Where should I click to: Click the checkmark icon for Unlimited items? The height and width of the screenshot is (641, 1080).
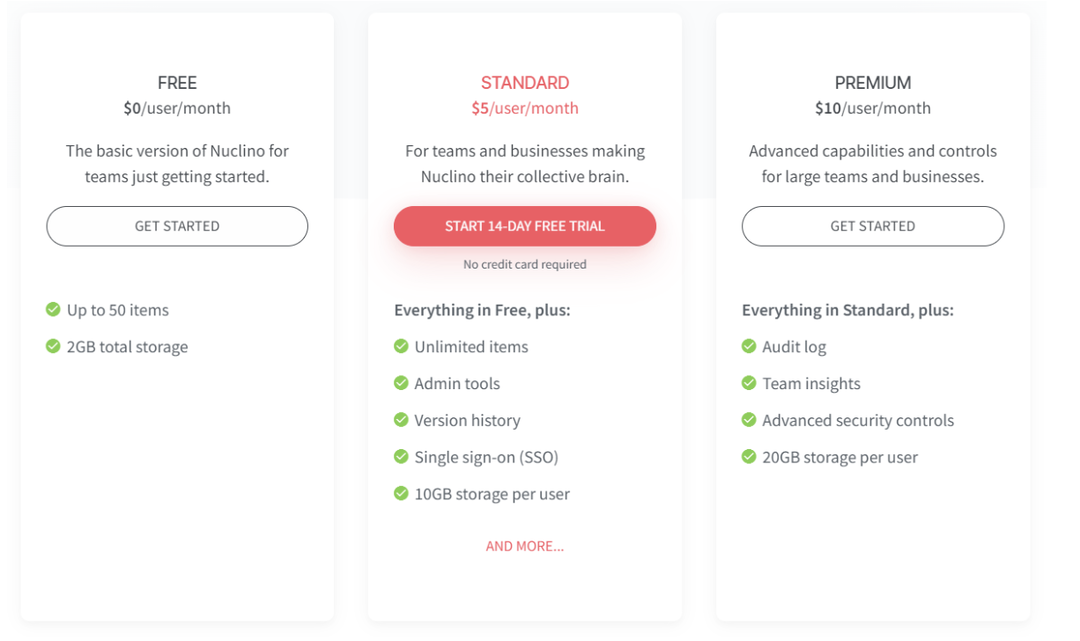click(401, 346)
